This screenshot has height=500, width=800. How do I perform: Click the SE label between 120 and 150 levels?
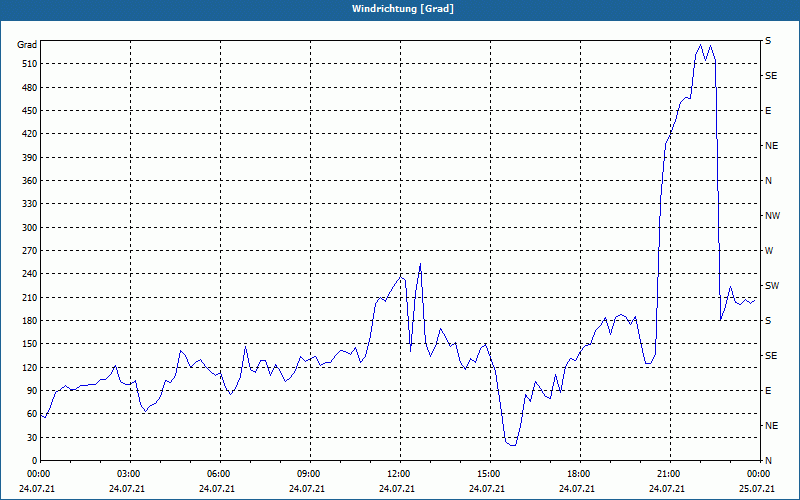pyautogui.click(x=771, y=356)
